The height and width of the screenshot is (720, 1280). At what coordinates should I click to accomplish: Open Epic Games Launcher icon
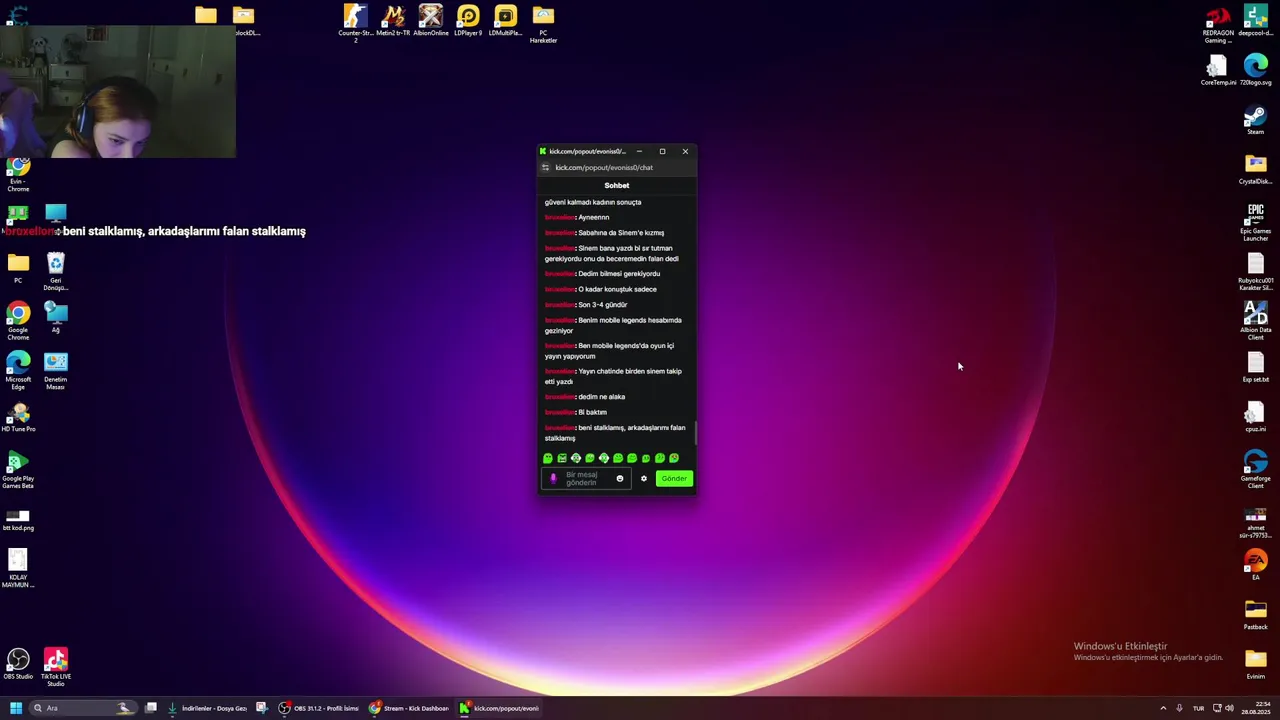(1255, 221)
